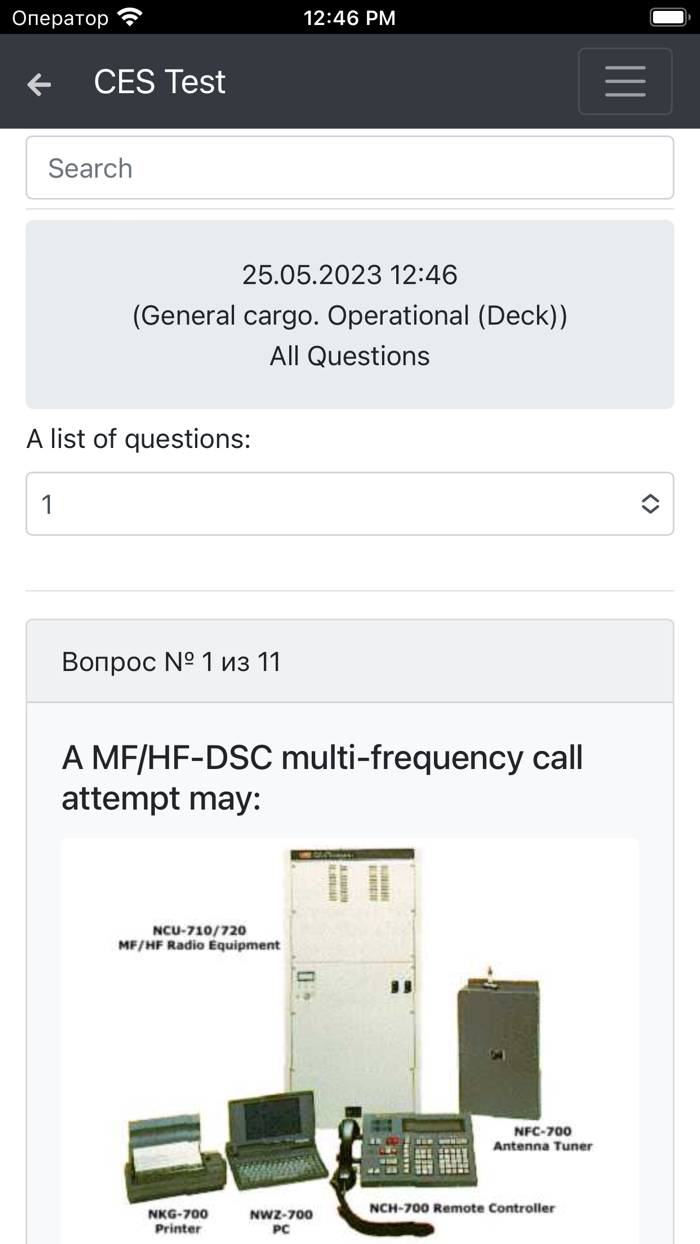Tap the MF/HF-DSC question text
700x1244 pixels.
click(x=322, y=778)
